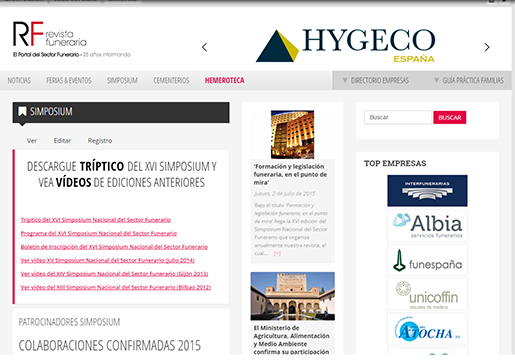The height and width of the screenshot is (360, 515).
Task: Open the Albia servicios funerarios logo
Action: pos(427,225)
